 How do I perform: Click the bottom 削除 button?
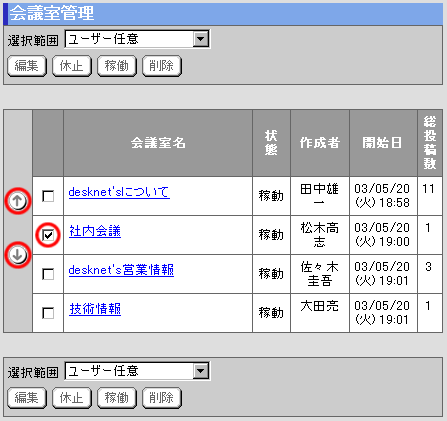point(162,398)
